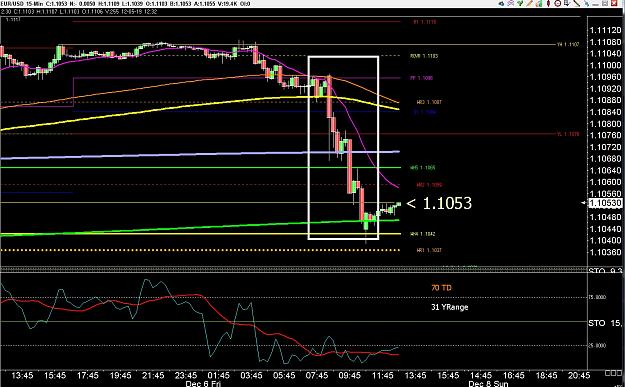
Task: Click the gray floppy-disk save icon
Action: click(x=605, y=4)
